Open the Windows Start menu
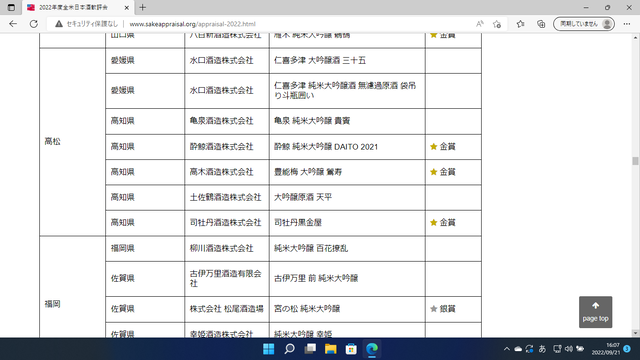This screenshot has height=360, width=640. 269,349
